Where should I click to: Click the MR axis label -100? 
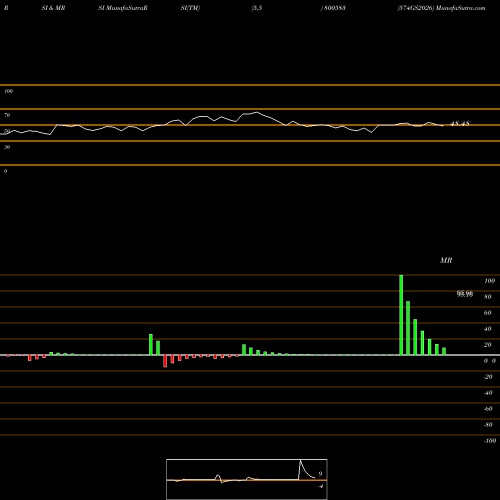pos(490,441)
